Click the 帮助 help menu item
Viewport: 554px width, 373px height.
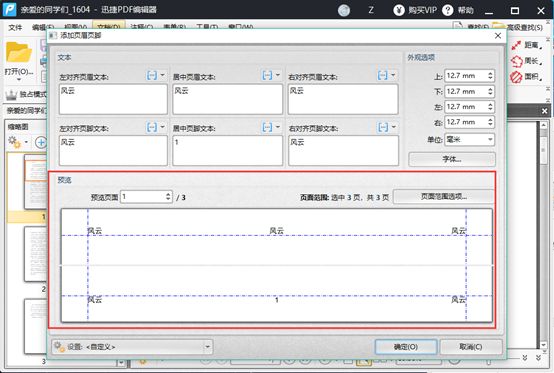pos(465,10)
